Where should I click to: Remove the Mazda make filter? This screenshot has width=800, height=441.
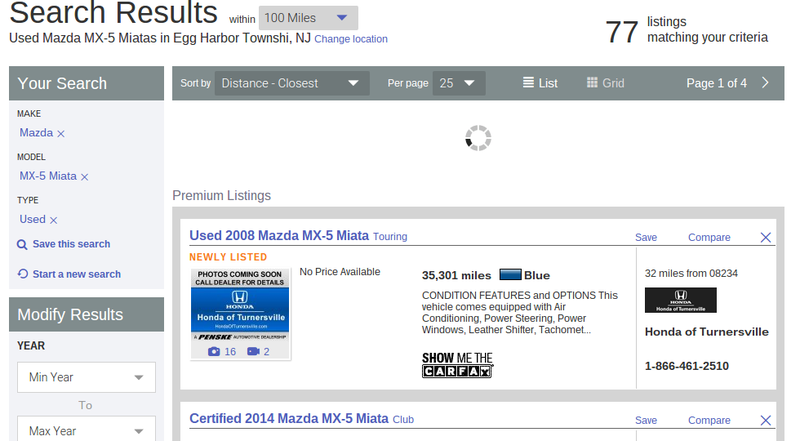[x=61, y=134]
